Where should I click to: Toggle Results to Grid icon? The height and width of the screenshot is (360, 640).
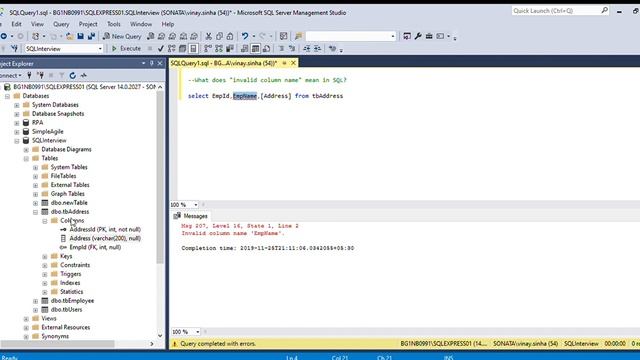[x=256, y=49]
